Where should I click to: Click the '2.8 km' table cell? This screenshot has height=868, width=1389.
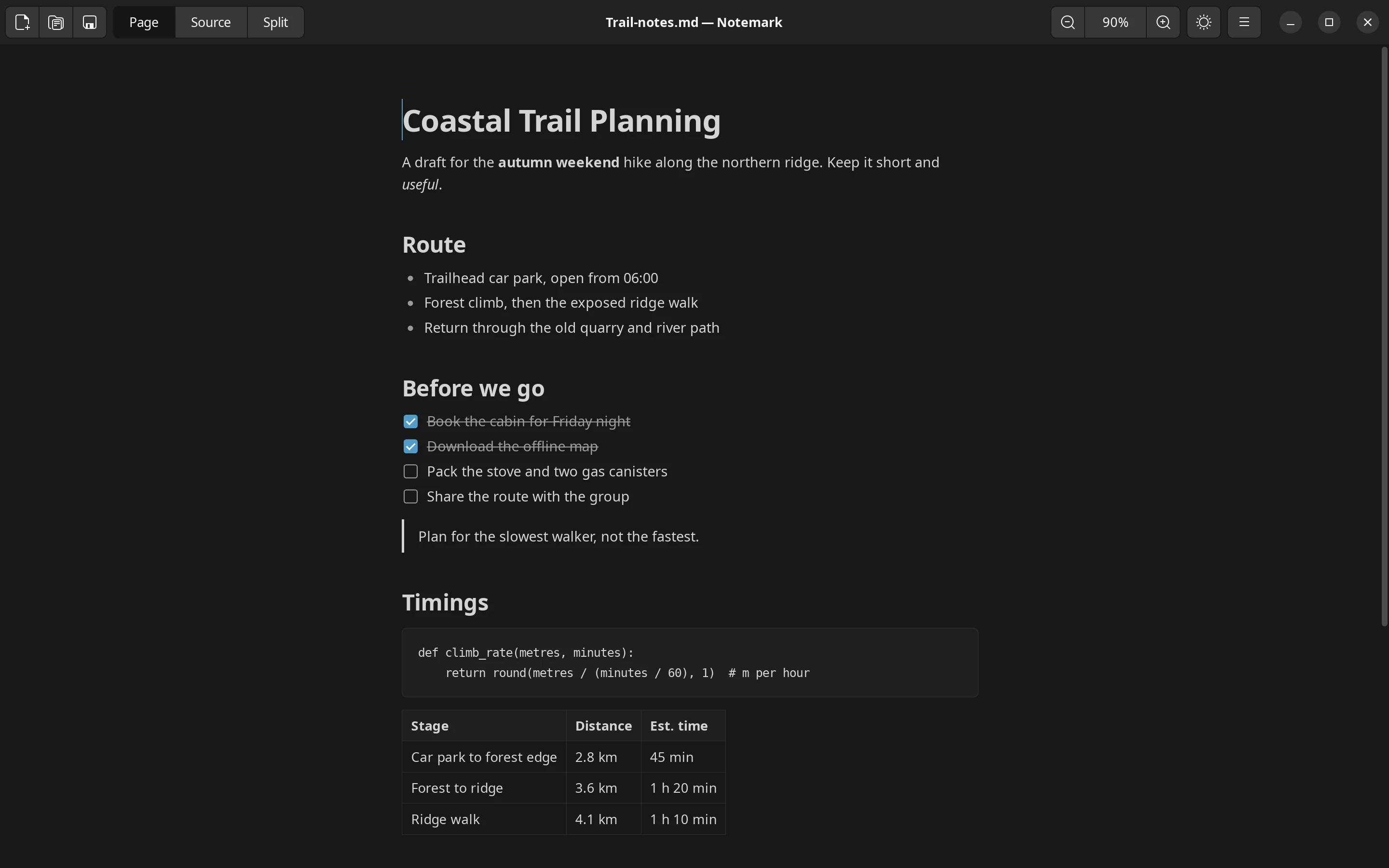[603, 757]
